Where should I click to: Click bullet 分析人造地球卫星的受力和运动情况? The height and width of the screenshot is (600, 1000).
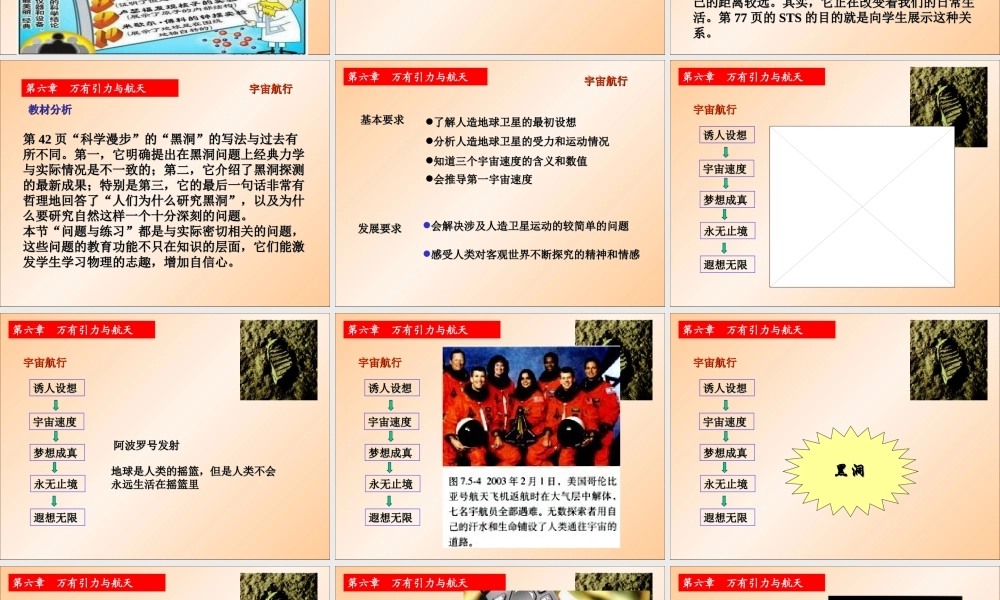click(x=517, y=141)
